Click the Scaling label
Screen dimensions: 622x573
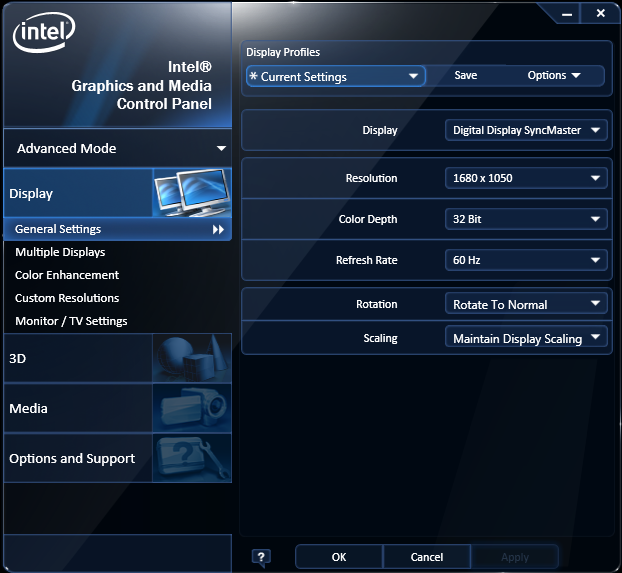tap(380, 338)
